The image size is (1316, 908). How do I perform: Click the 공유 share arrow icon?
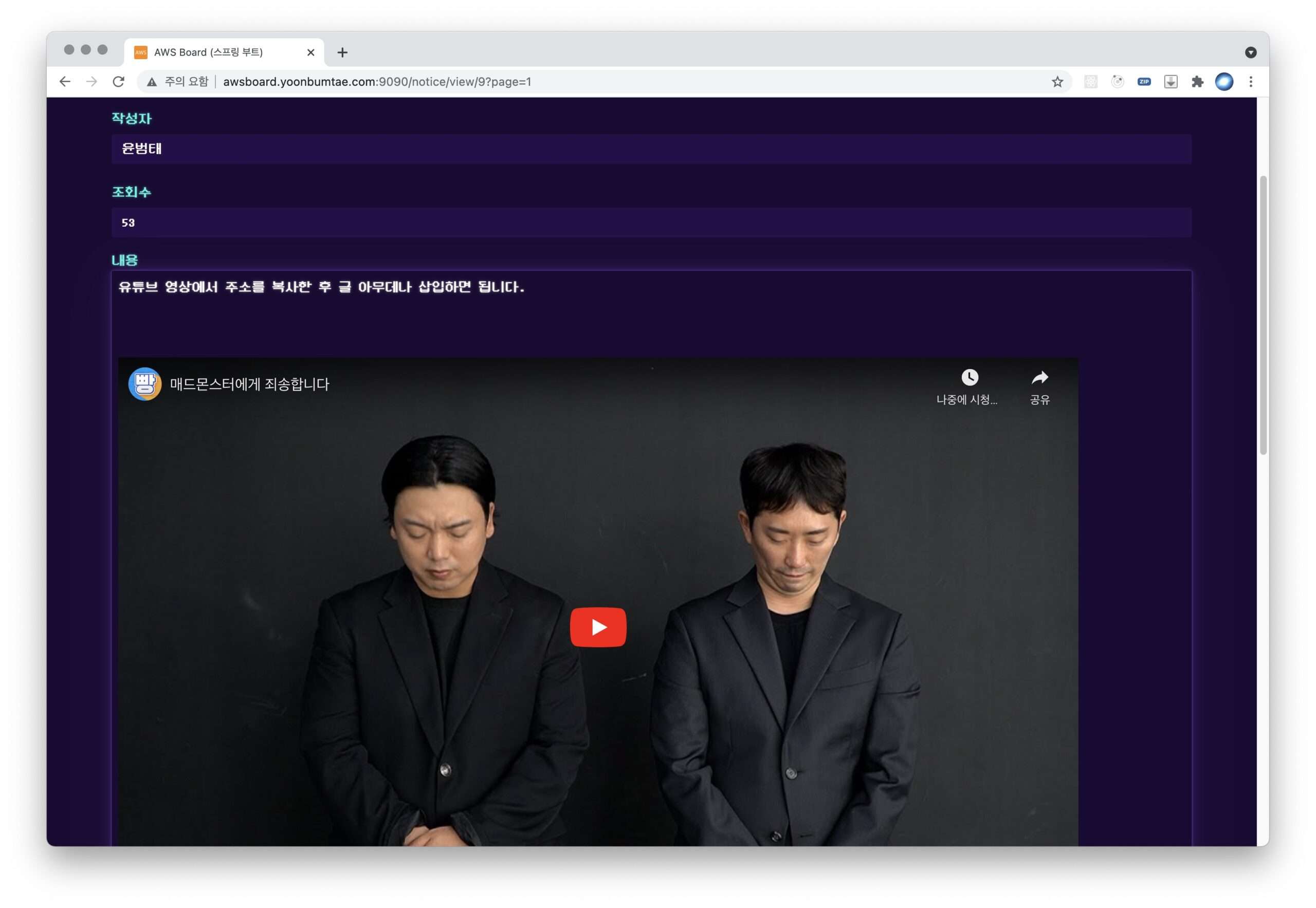point(1039,378)
